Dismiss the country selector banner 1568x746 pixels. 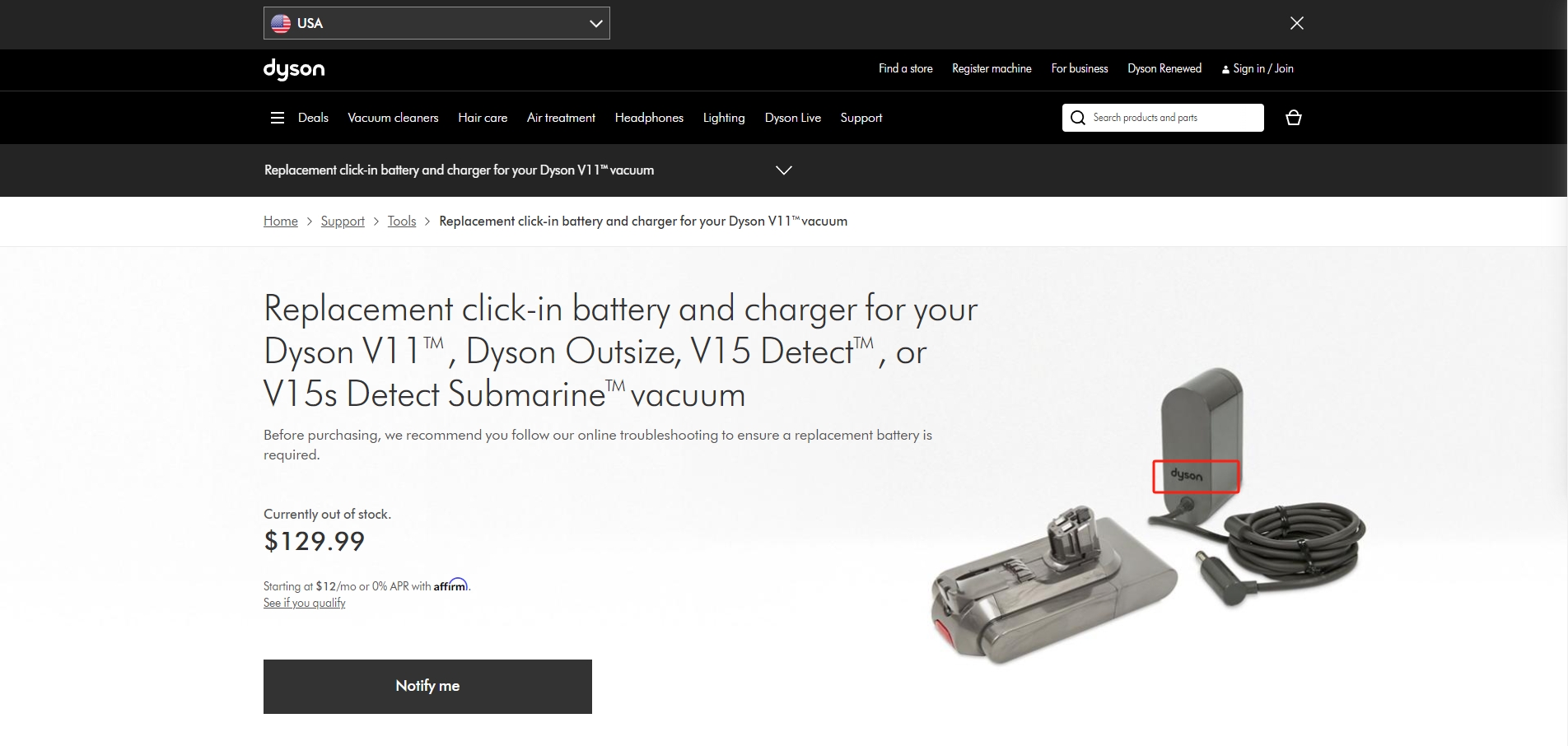(1296, 23)
